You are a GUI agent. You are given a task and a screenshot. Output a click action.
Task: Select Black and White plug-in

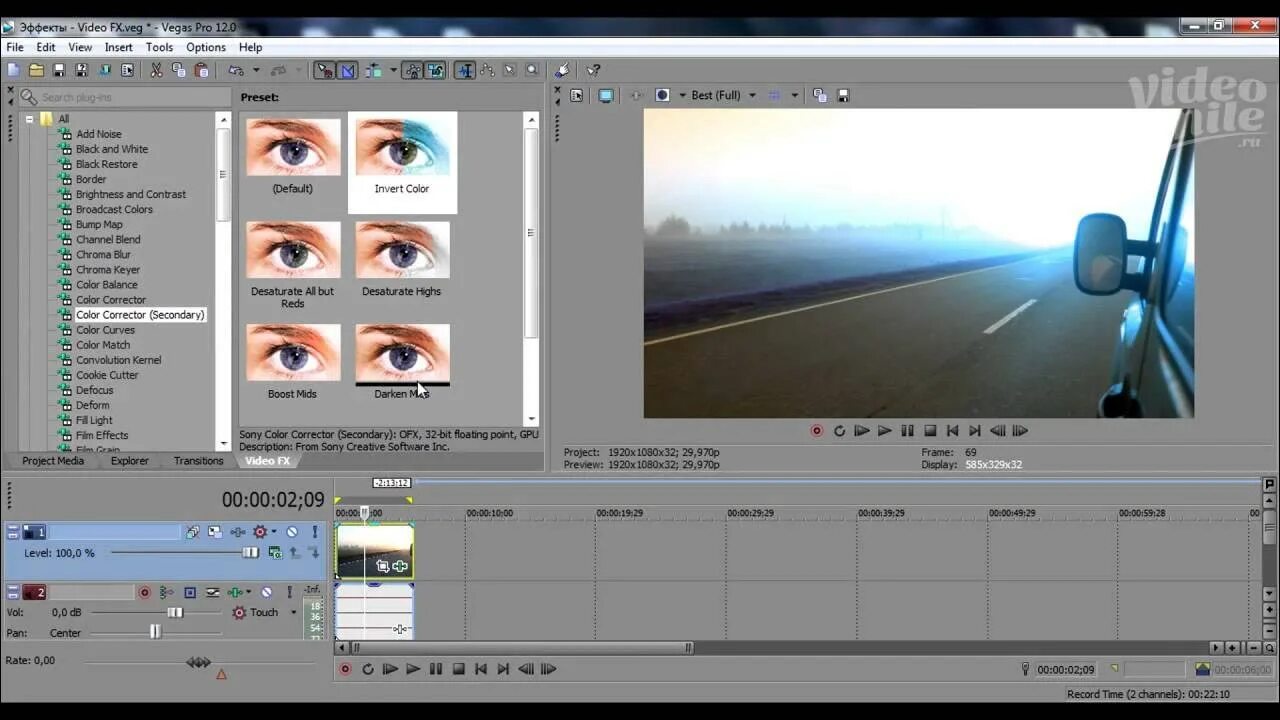(x=112, y=149)
